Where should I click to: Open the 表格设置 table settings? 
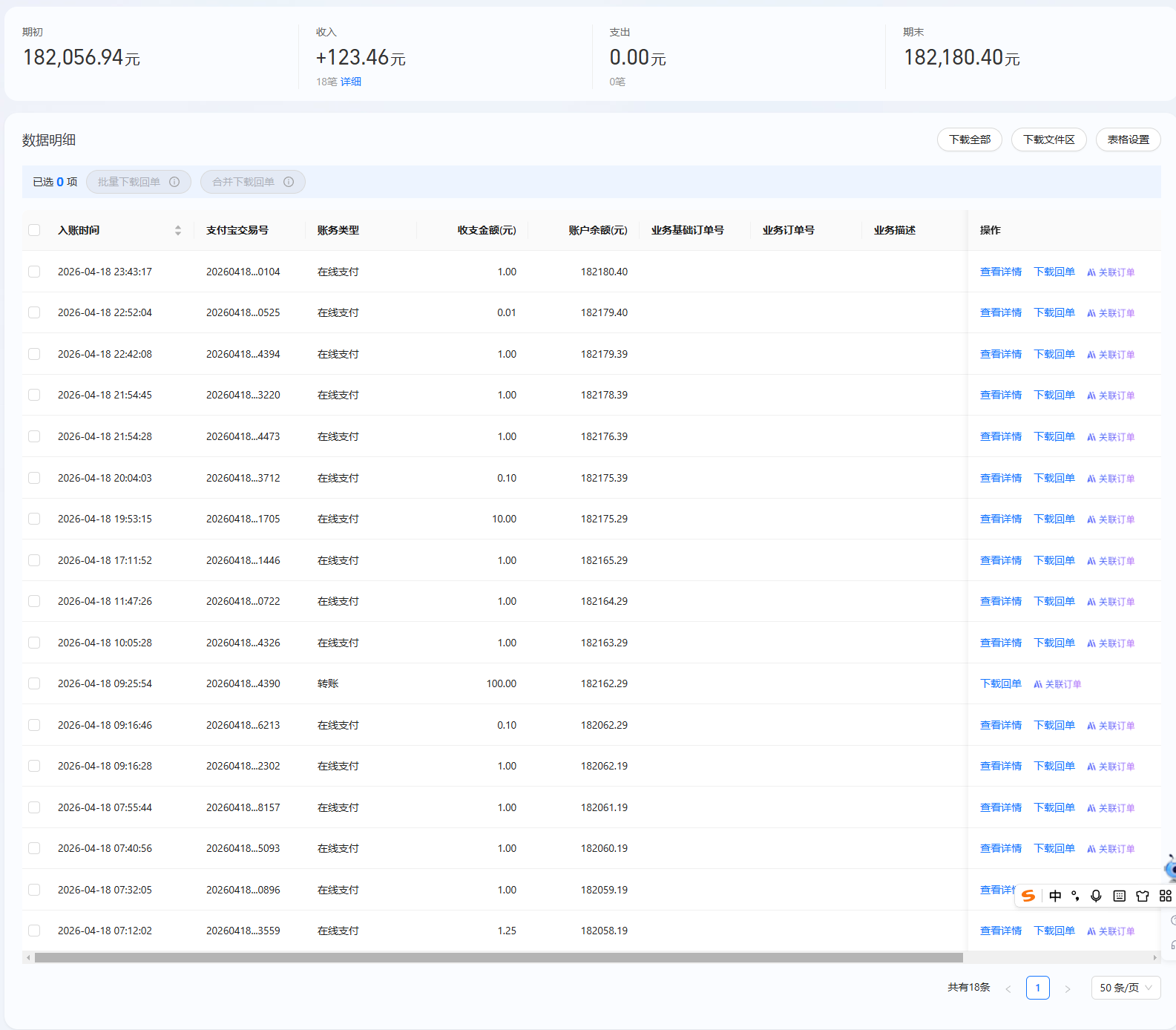[x=1128, y=140]
